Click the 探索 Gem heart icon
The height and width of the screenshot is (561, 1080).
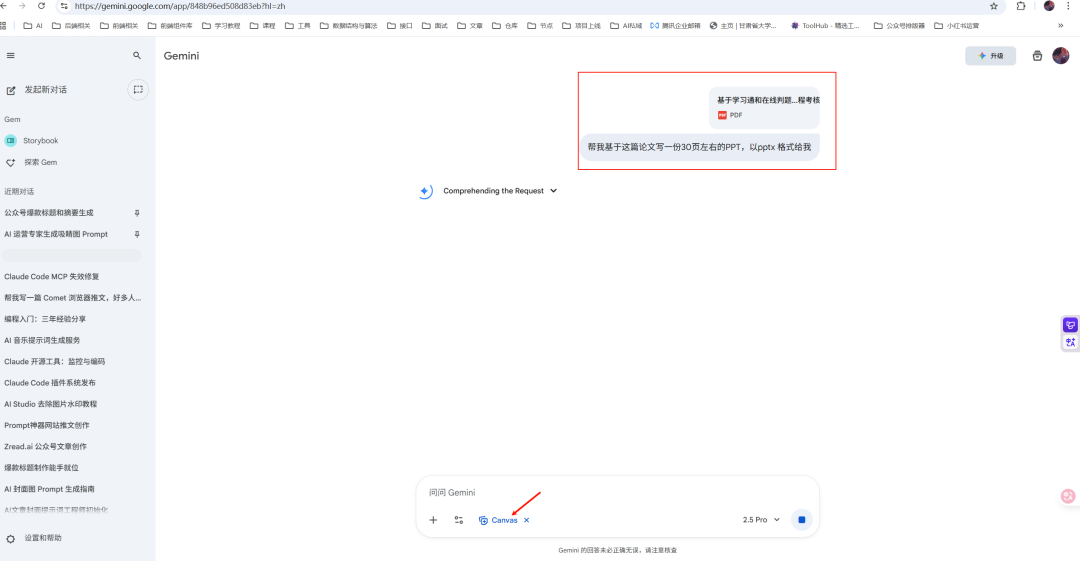coord(11,163)
